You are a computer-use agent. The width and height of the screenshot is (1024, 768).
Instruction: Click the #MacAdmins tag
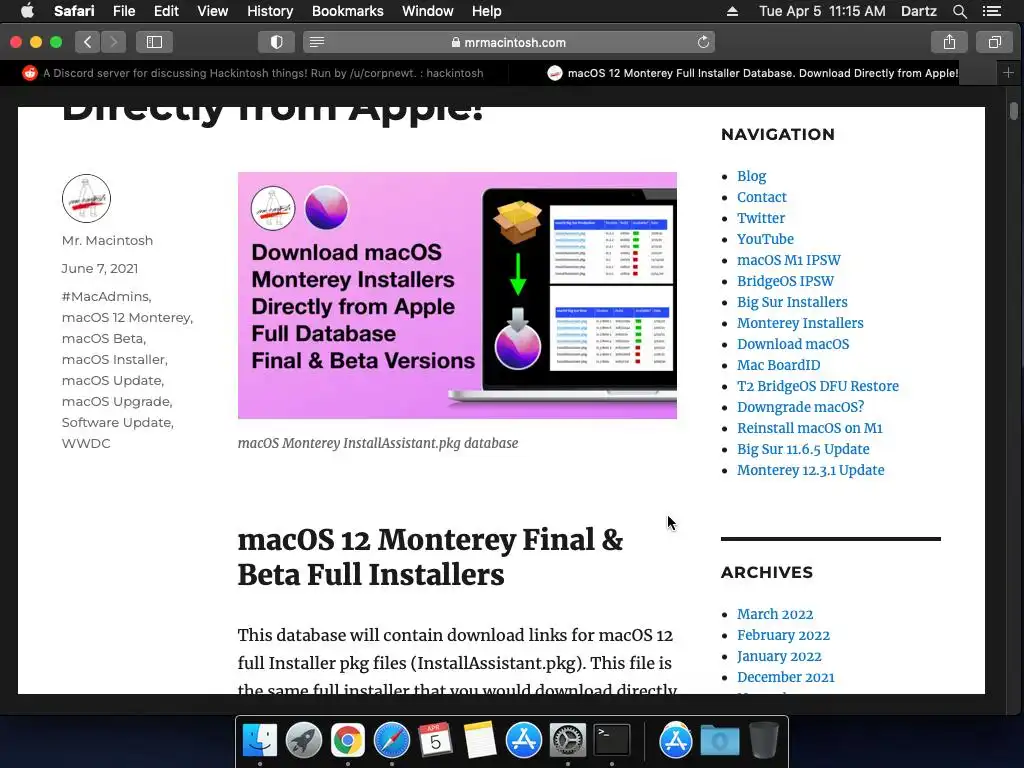pyautogui.click(x=105, y=296)
